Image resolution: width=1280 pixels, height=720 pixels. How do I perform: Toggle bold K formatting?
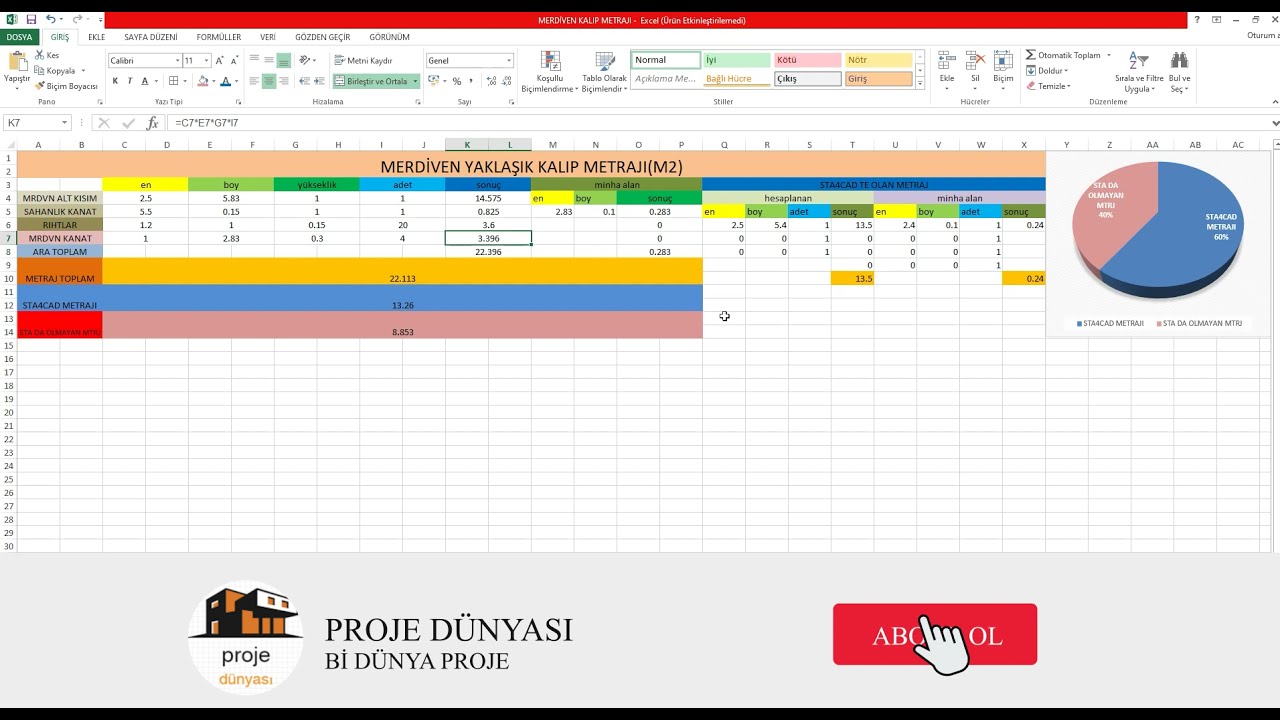pyautogui.click(x=115, y=81)
